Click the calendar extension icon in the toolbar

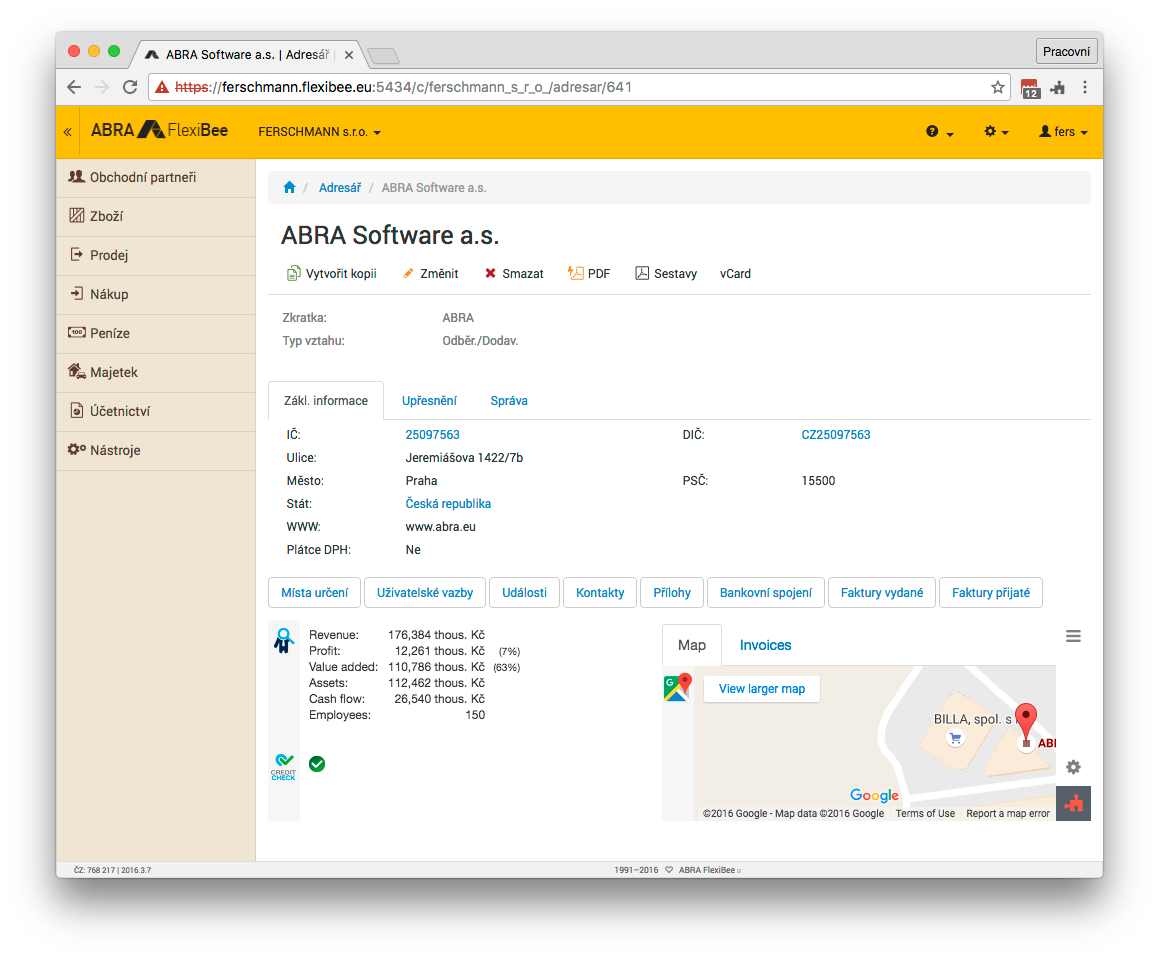click(1030, 88)
